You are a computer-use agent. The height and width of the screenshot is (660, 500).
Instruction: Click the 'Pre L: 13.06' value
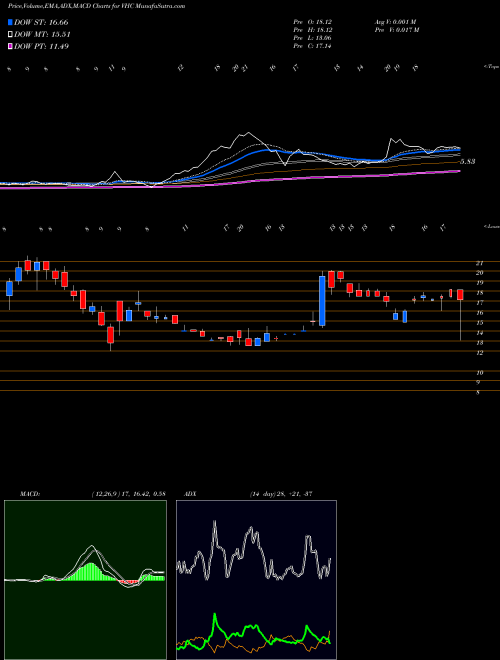(x=314, y=38)
